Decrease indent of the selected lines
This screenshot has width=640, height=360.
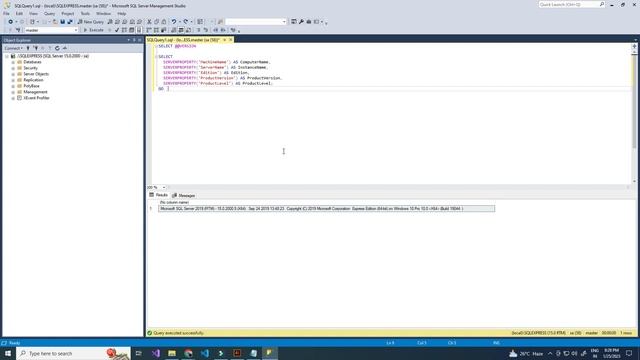[216, 30]
